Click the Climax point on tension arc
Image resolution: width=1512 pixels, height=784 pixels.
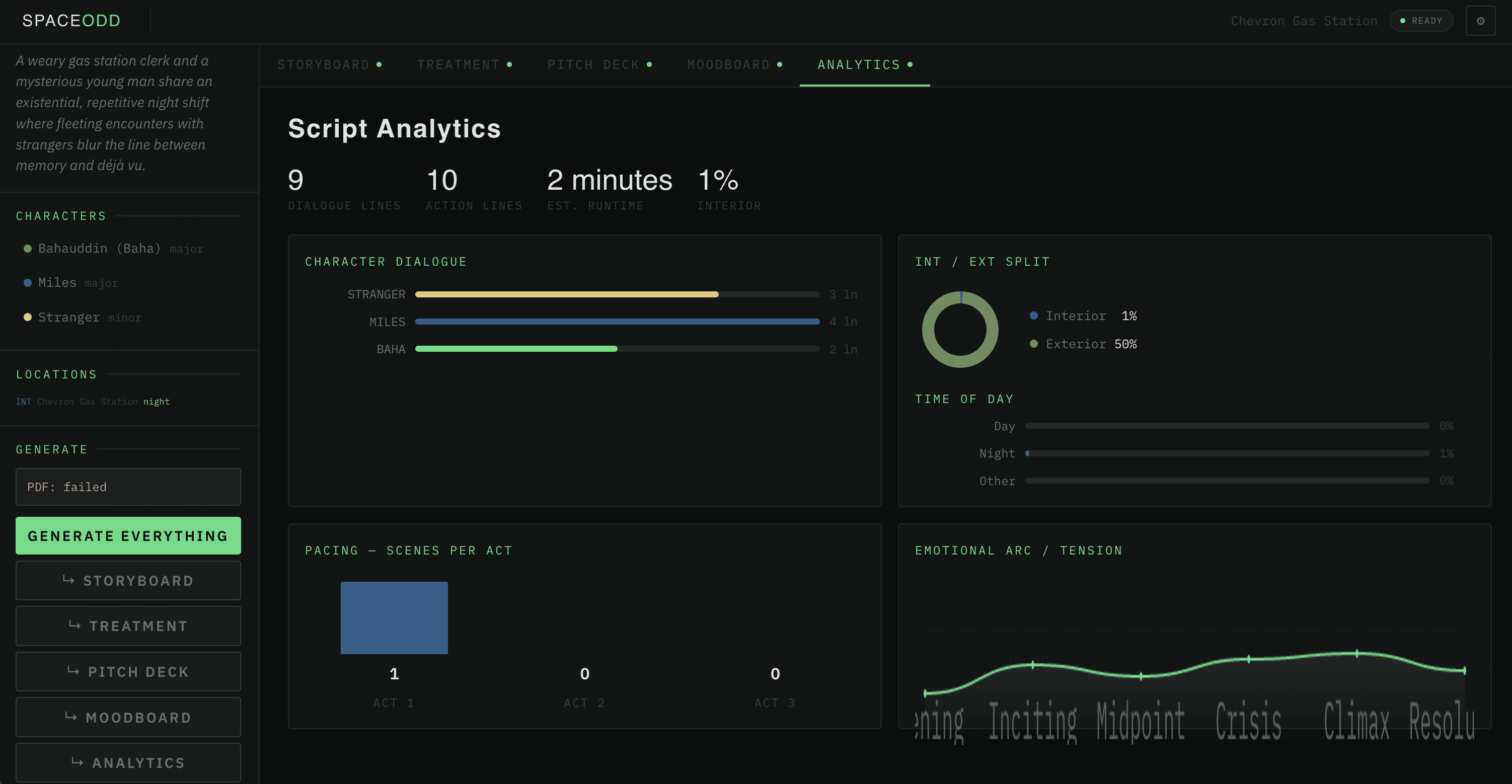click(x=1356, y=653)
